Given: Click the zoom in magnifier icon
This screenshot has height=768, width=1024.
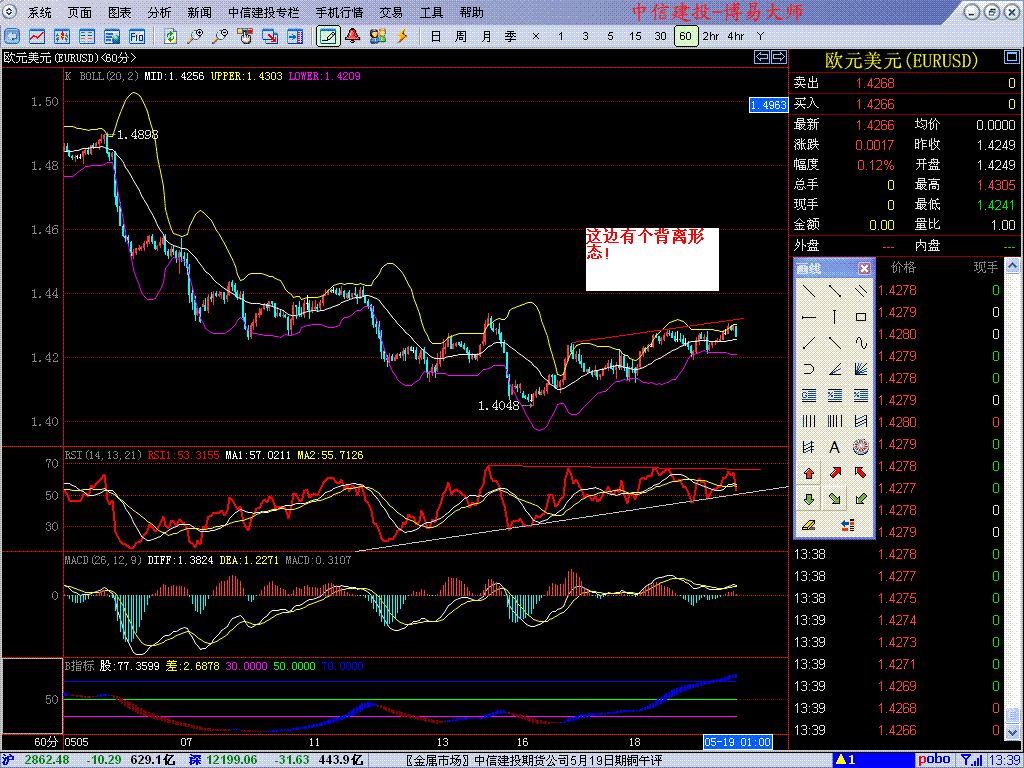Looking at the screenshot, I should [x=195, y=36].
